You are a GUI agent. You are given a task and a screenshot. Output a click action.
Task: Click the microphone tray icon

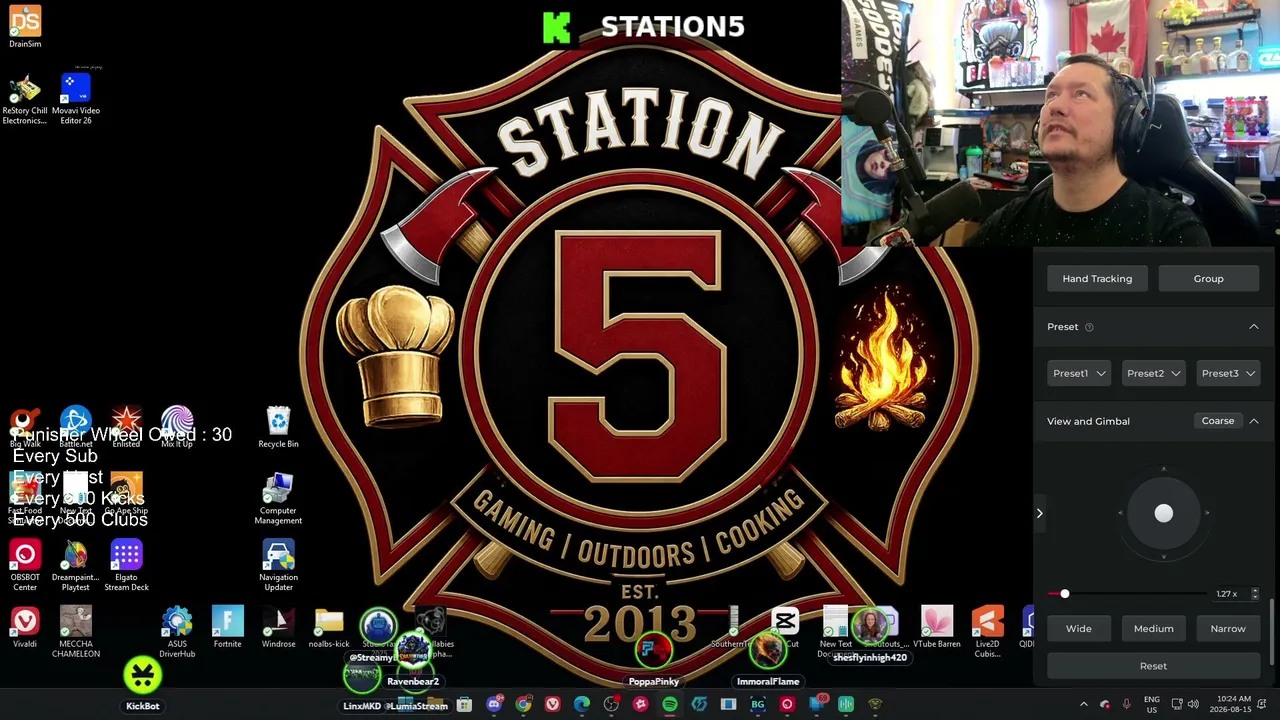click(1127, 704)
